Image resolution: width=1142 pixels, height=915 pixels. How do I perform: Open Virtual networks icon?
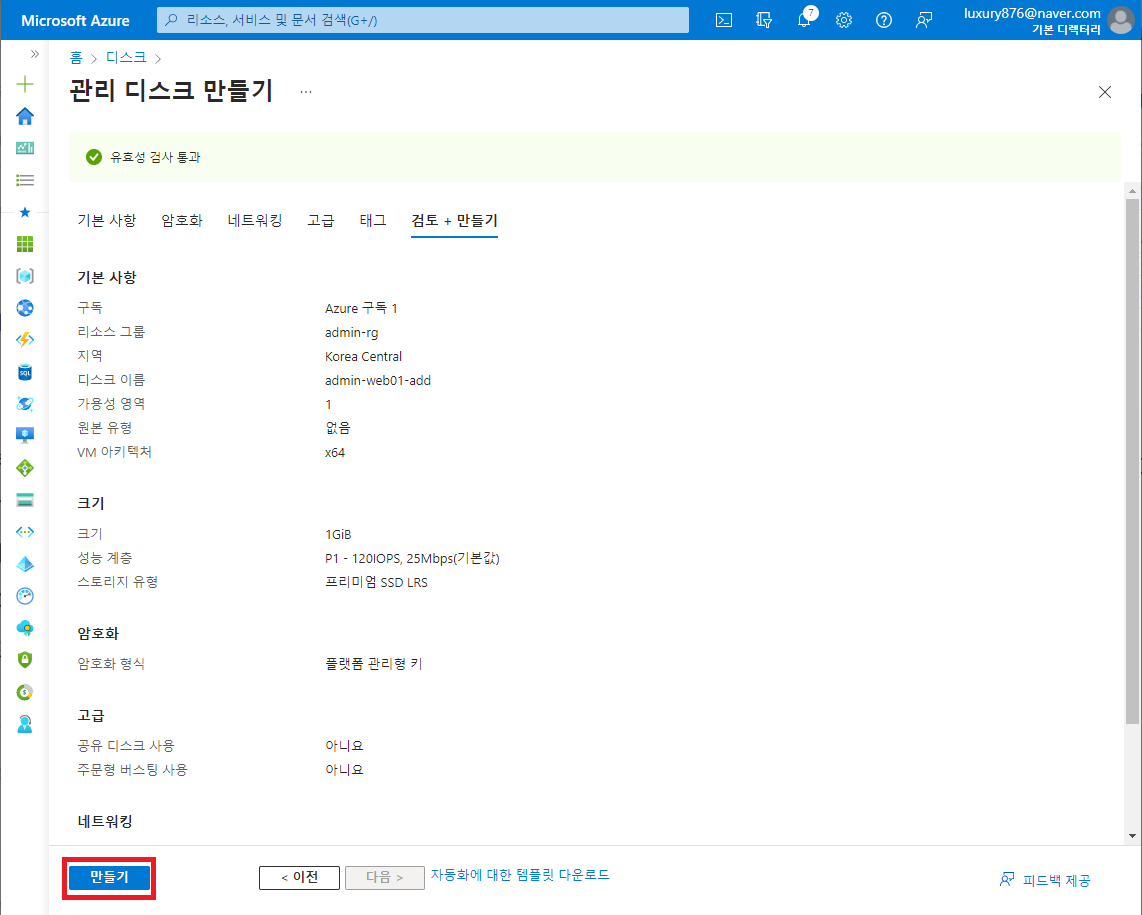[25, 532]
